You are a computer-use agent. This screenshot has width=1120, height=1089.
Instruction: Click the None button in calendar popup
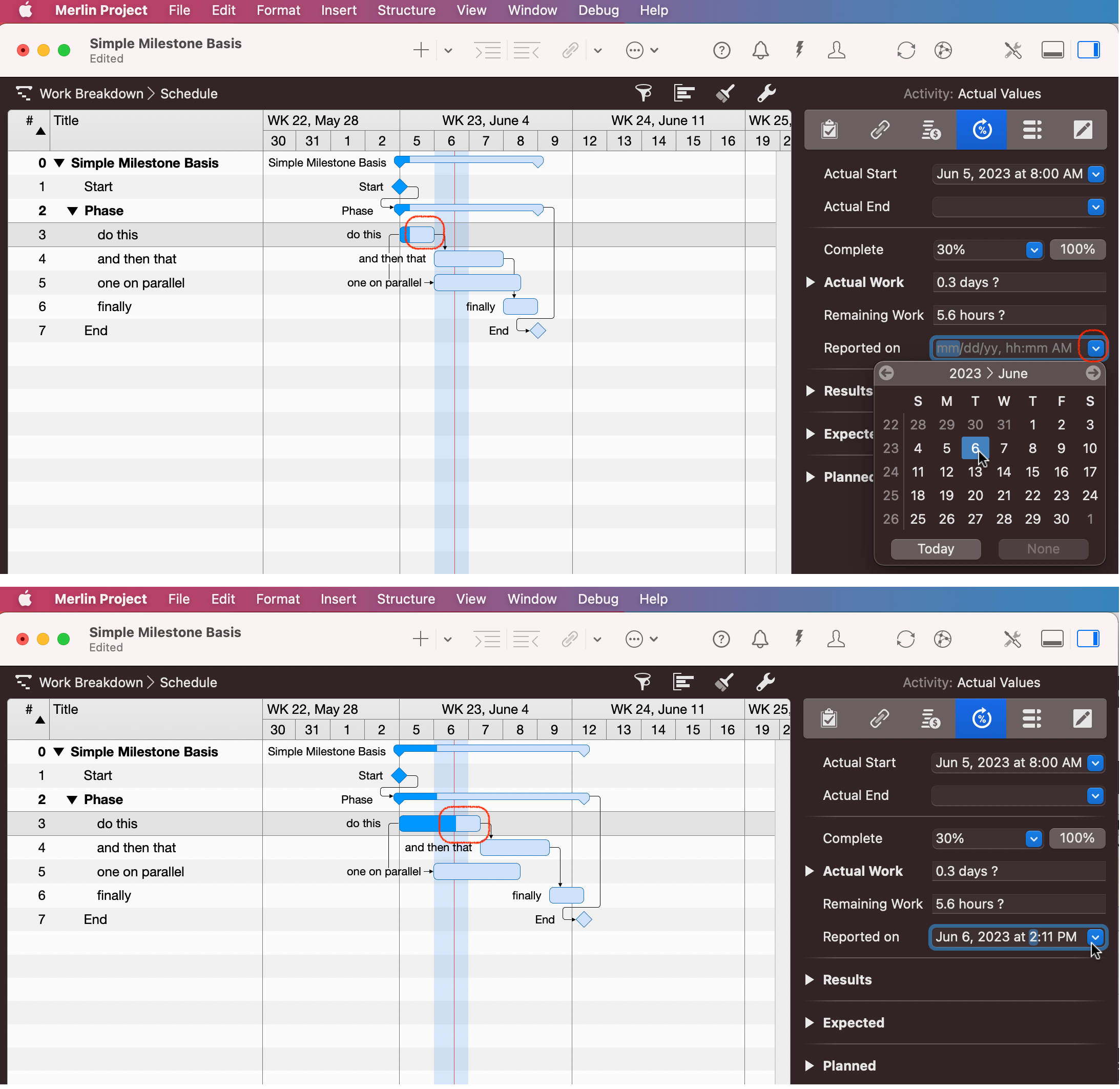coord(1044,549)
